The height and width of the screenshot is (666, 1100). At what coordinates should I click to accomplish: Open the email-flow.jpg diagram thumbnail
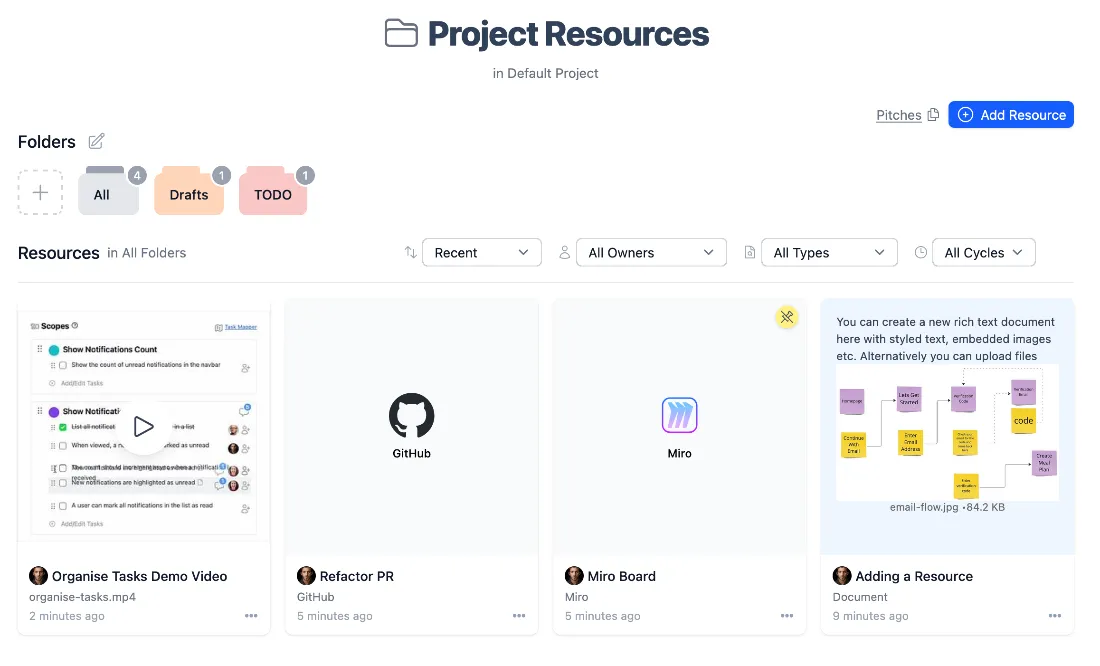[947, 432]
